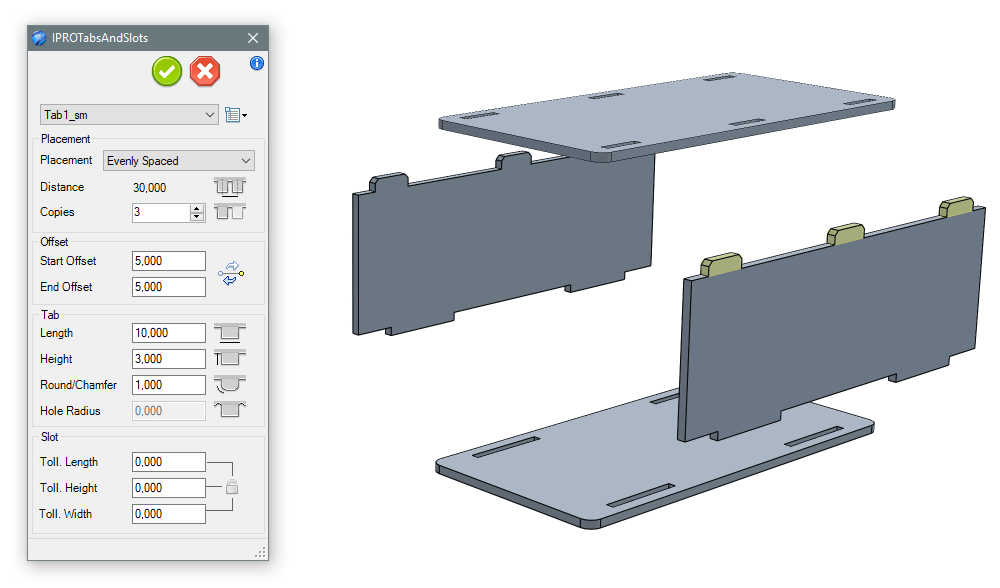Select the middle highlighted yellow tab in model
Image resolution: width=1000 pixels, height=588 pixels.
846,234
